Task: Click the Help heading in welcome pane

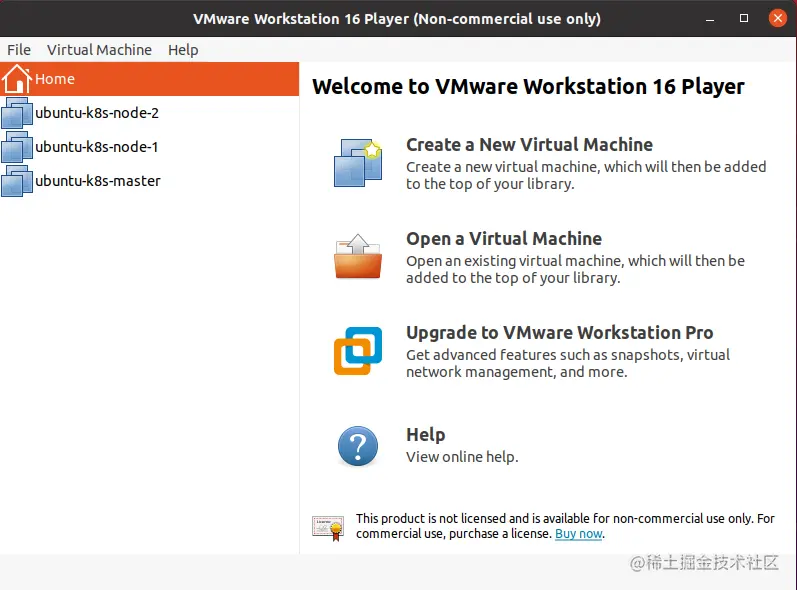Action: pyautogui.click(x=425, y=434)
